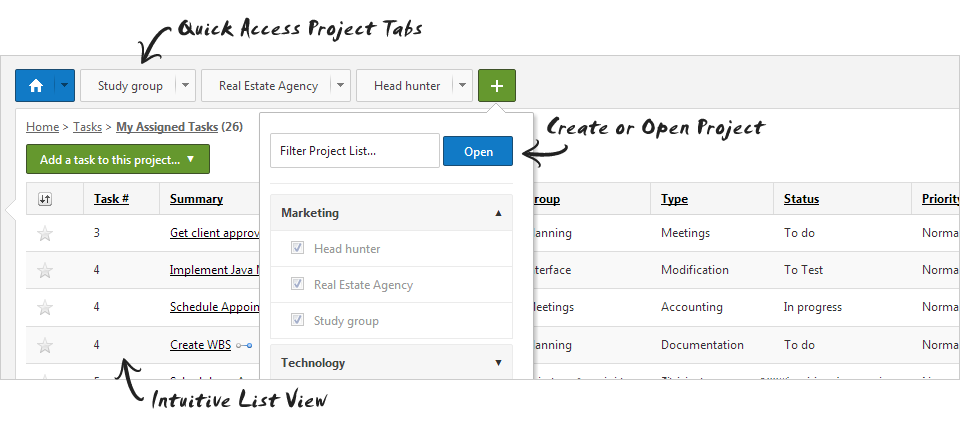Click the green plus add project icon

click(497, 86)
